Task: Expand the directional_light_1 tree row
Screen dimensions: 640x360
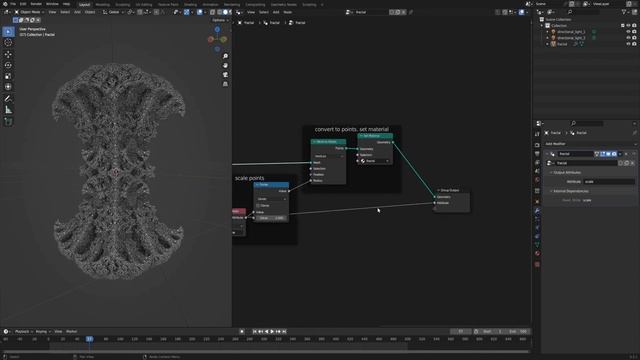Action: [548, 31]
